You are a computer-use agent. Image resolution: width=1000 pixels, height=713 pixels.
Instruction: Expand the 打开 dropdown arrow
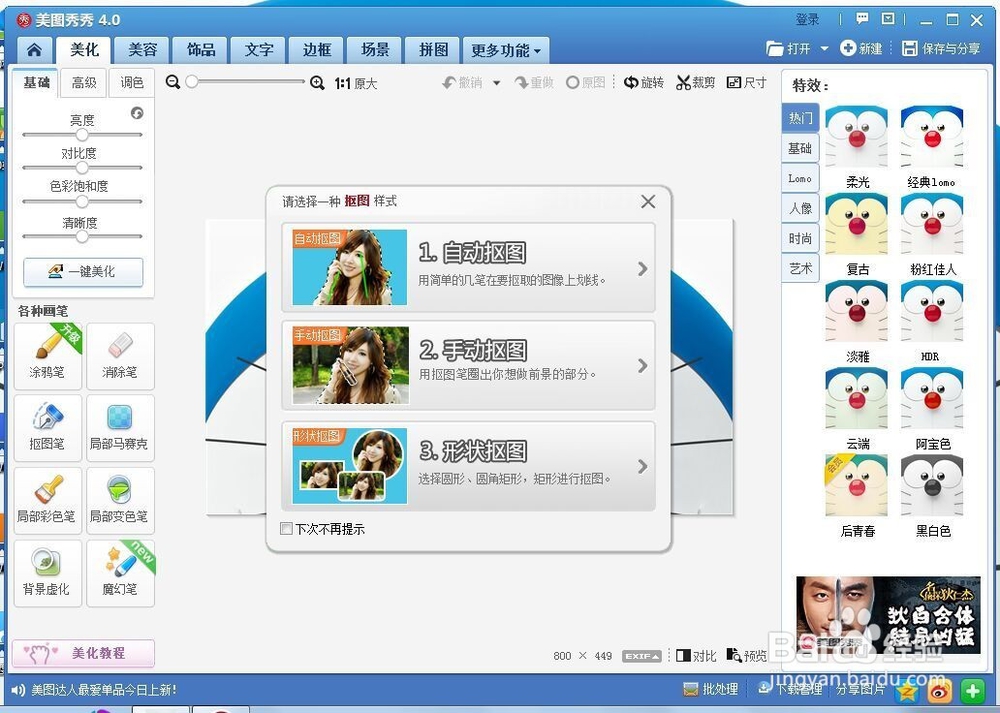pos(824,48)
